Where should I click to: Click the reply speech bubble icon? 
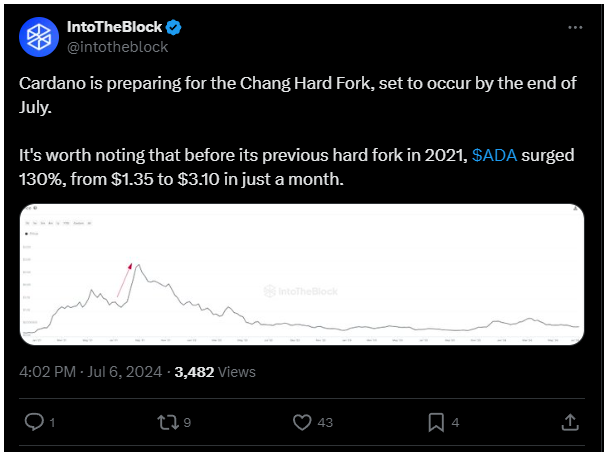(x=34, y=422)
